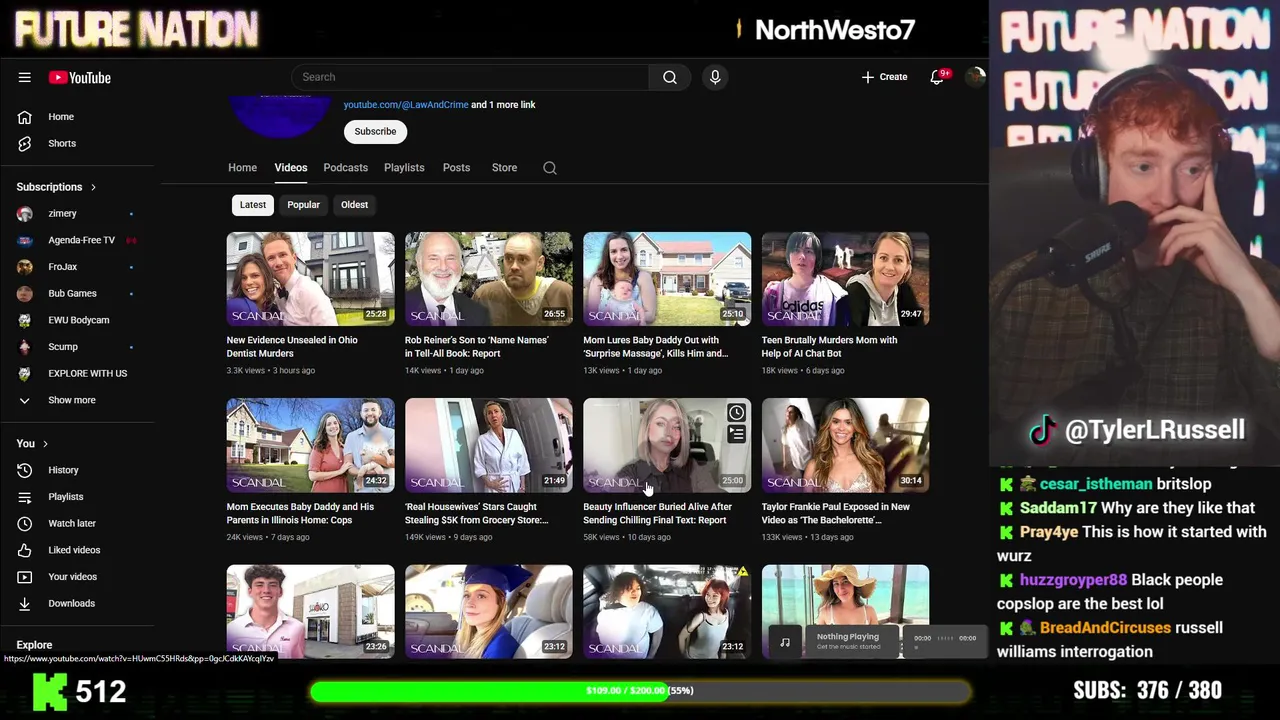Open the Explore sidebar heading
Screen dimensions: 1280x720
34,645
